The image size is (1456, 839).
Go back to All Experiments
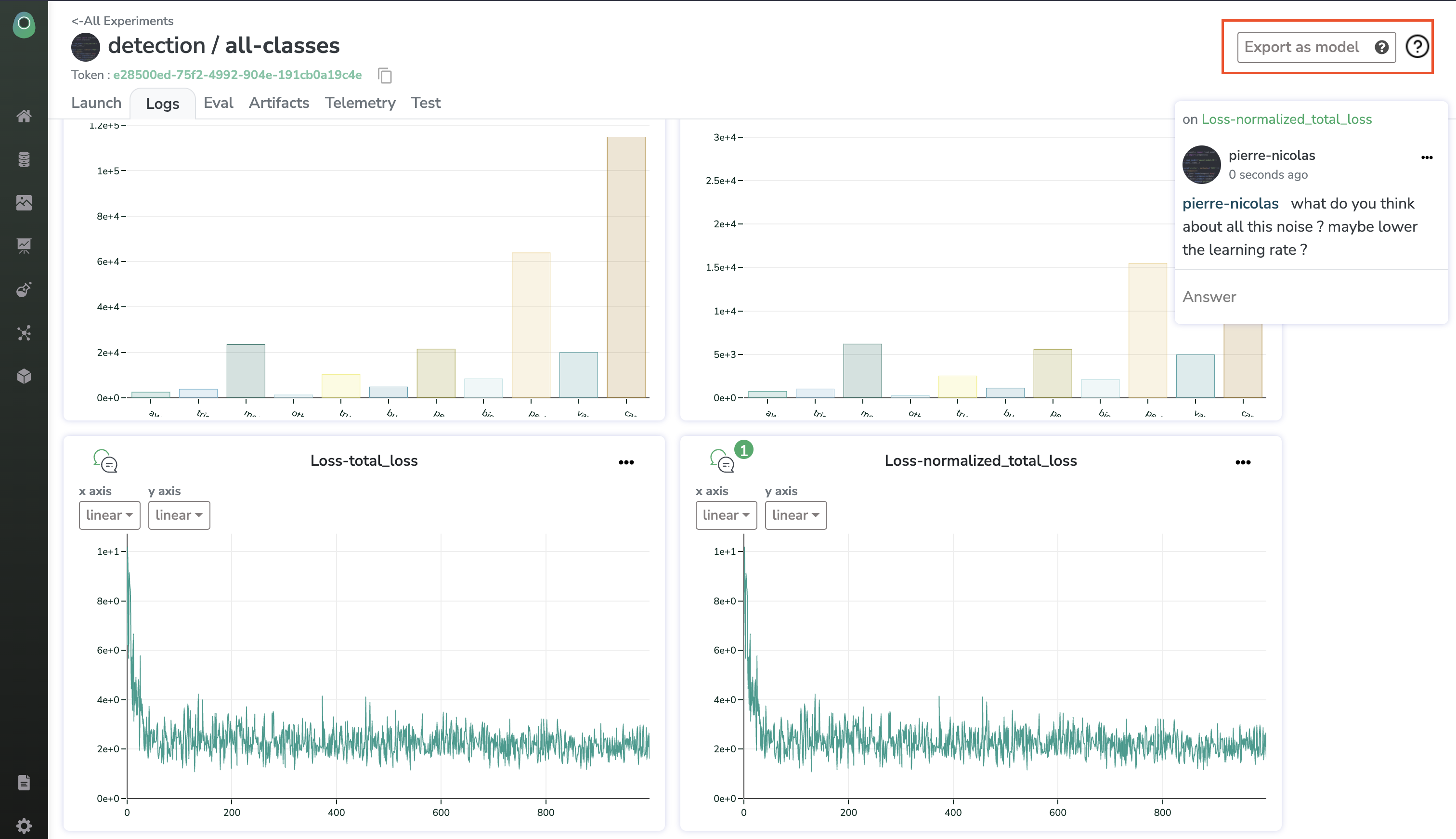(x=122, y=21)
